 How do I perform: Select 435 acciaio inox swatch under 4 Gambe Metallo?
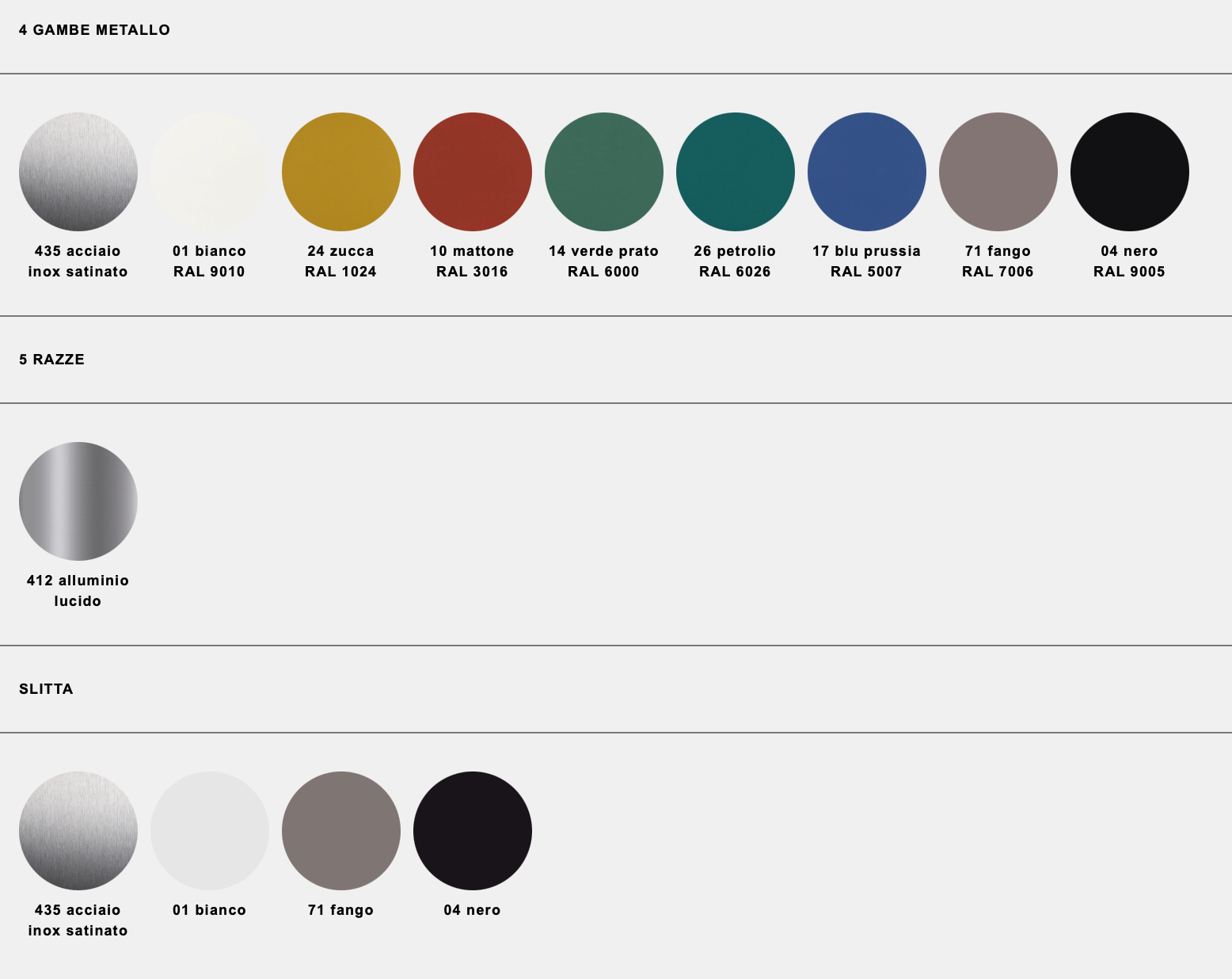pos(78,172)
